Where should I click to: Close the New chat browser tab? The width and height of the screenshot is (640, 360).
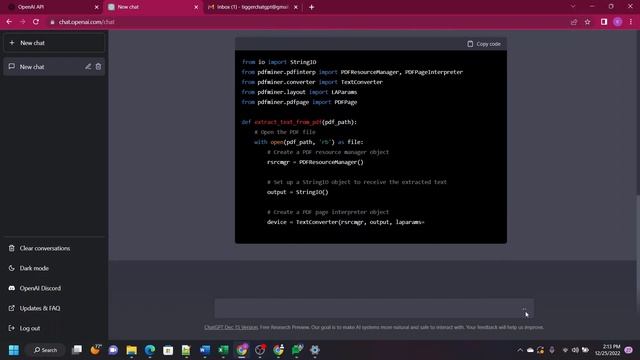[196, 7]
